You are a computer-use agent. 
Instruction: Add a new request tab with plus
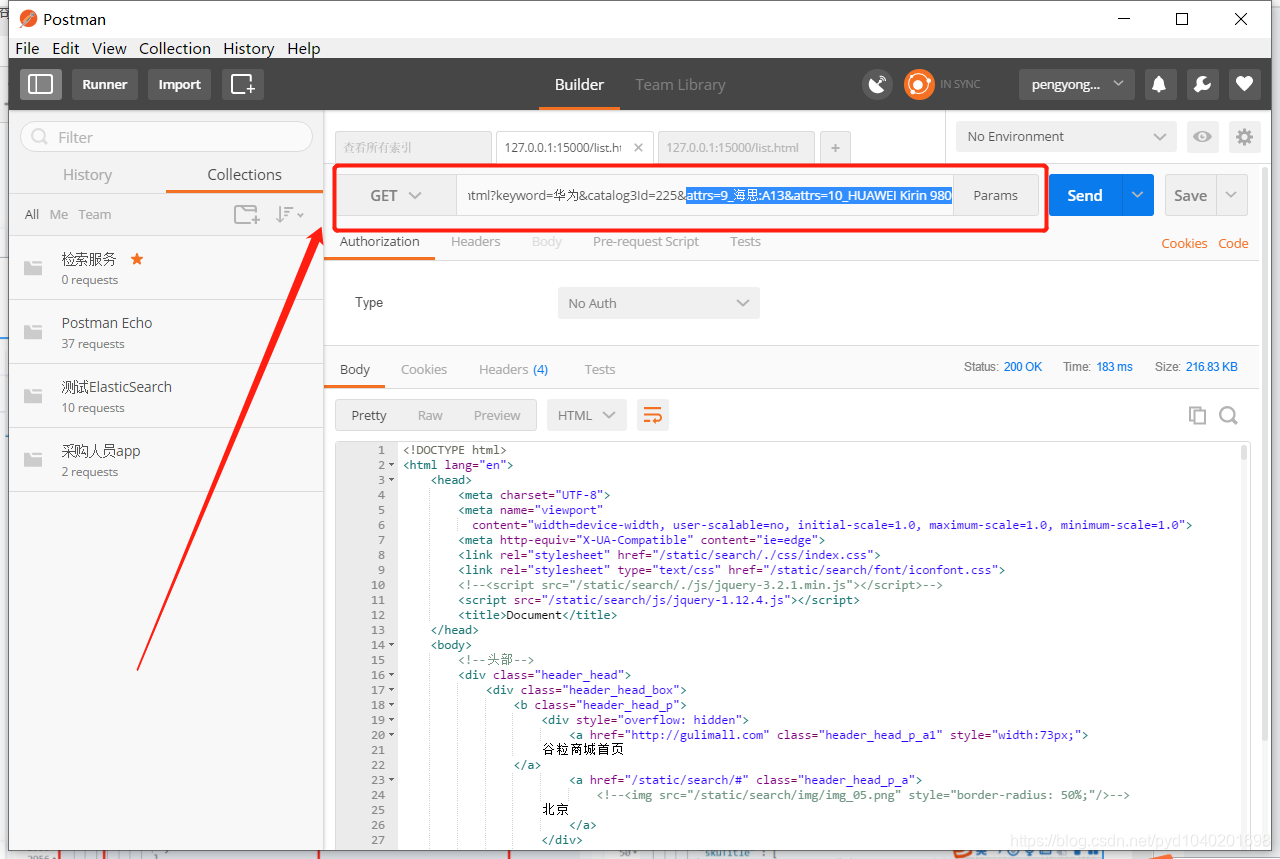[x=835, y=147]
